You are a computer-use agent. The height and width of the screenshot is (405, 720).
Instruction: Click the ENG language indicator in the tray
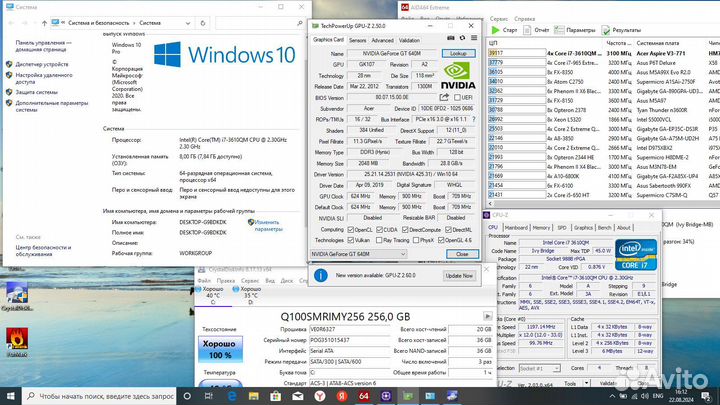[x=658, y=396]
